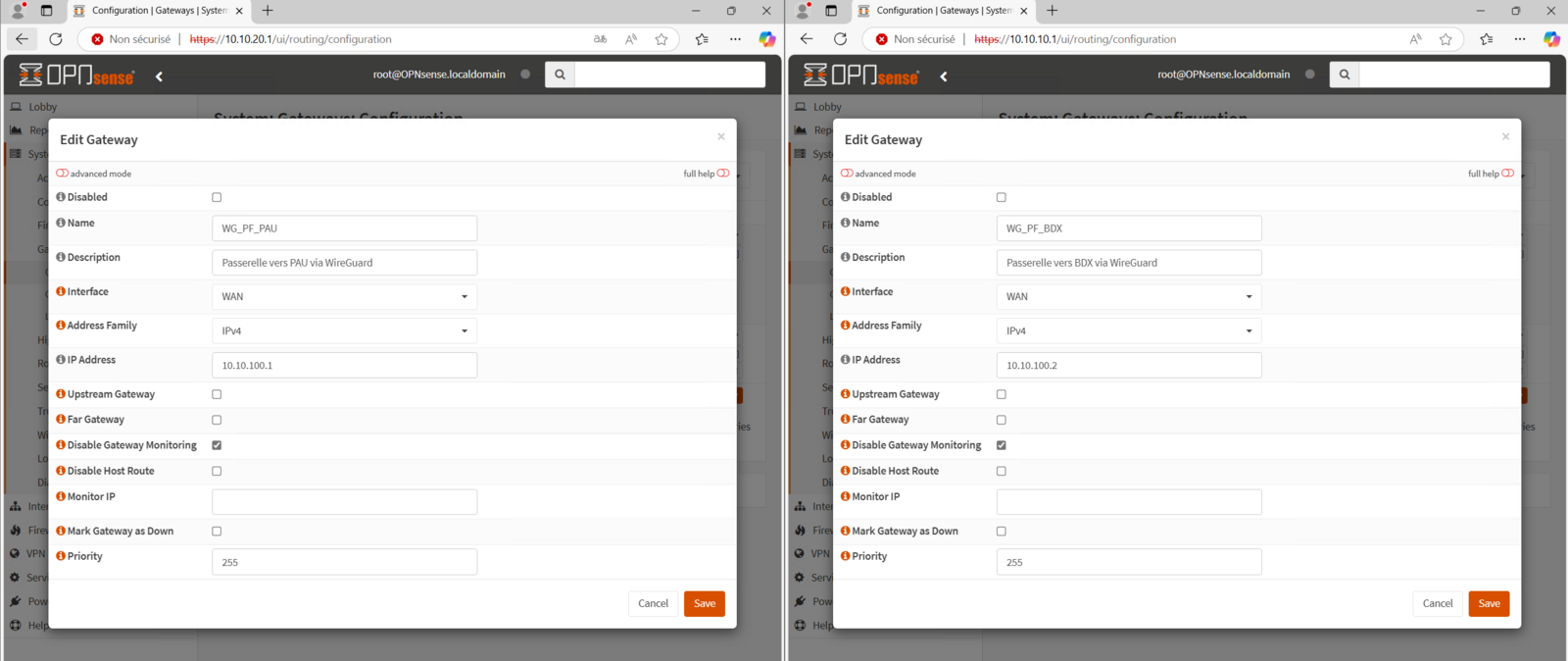This screenshot has width=1568, height=661.
Task: Collapse the sidebar using the chevron in the 10.10.10.1 window
Action: 944,76
